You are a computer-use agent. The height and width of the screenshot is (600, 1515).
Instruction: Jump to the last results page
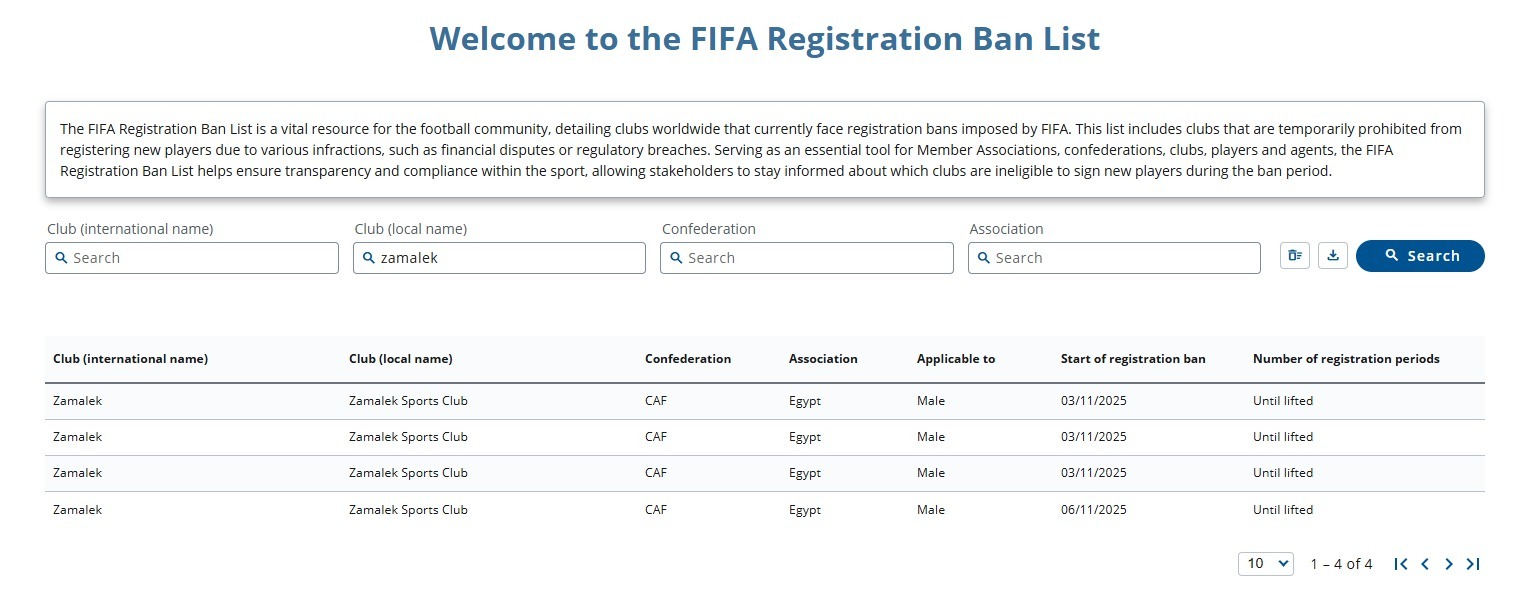click(x=1473, y=564)
